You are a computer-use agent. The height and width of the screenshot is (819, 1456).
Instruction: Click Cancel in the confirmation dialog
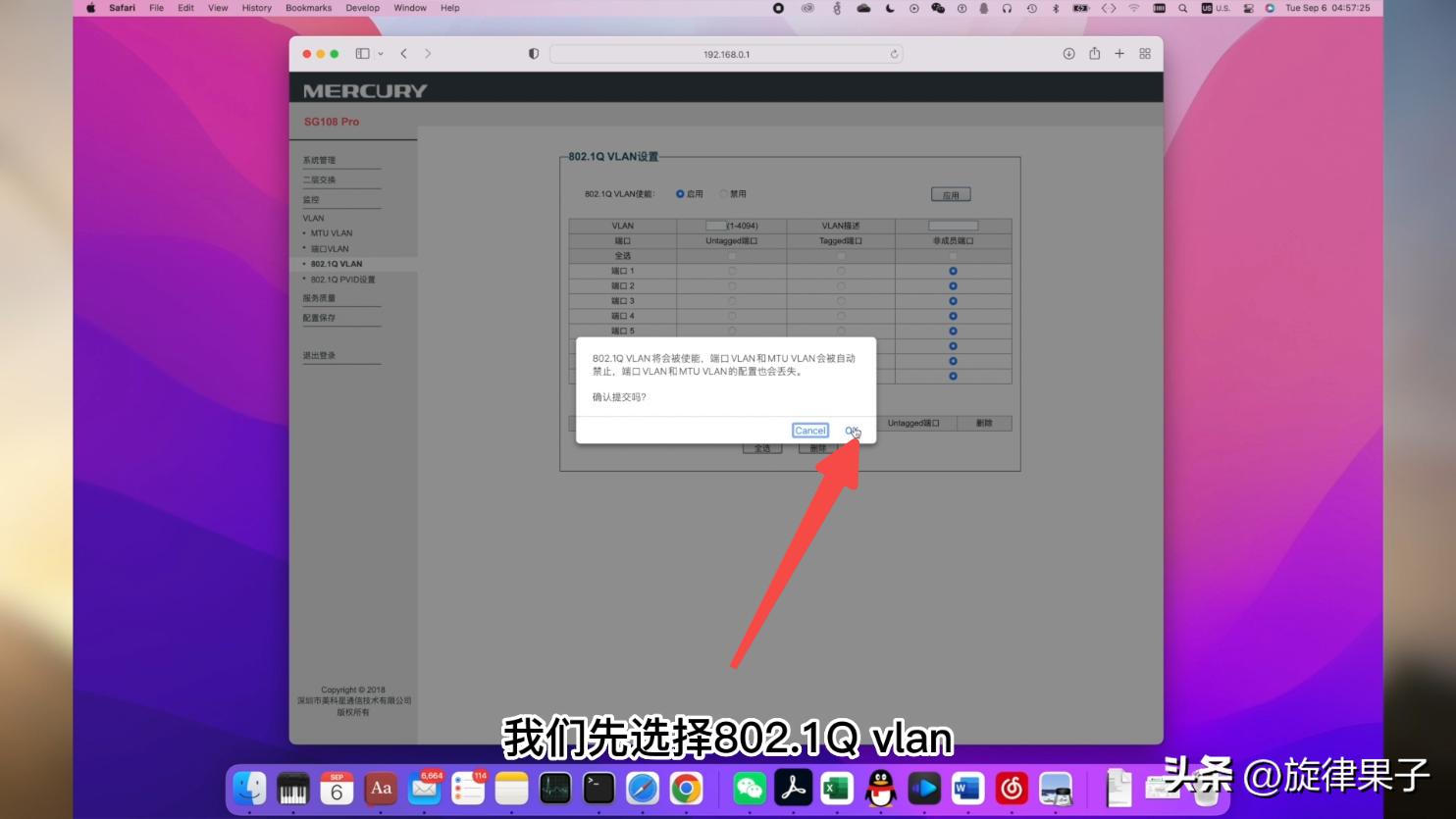coord(809,430)
